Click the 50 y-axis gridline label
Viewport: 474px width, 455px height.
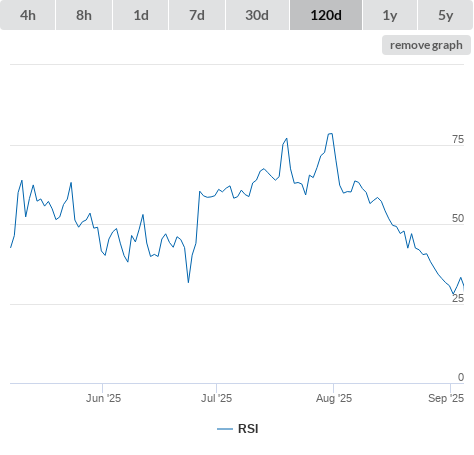[458, 218]
